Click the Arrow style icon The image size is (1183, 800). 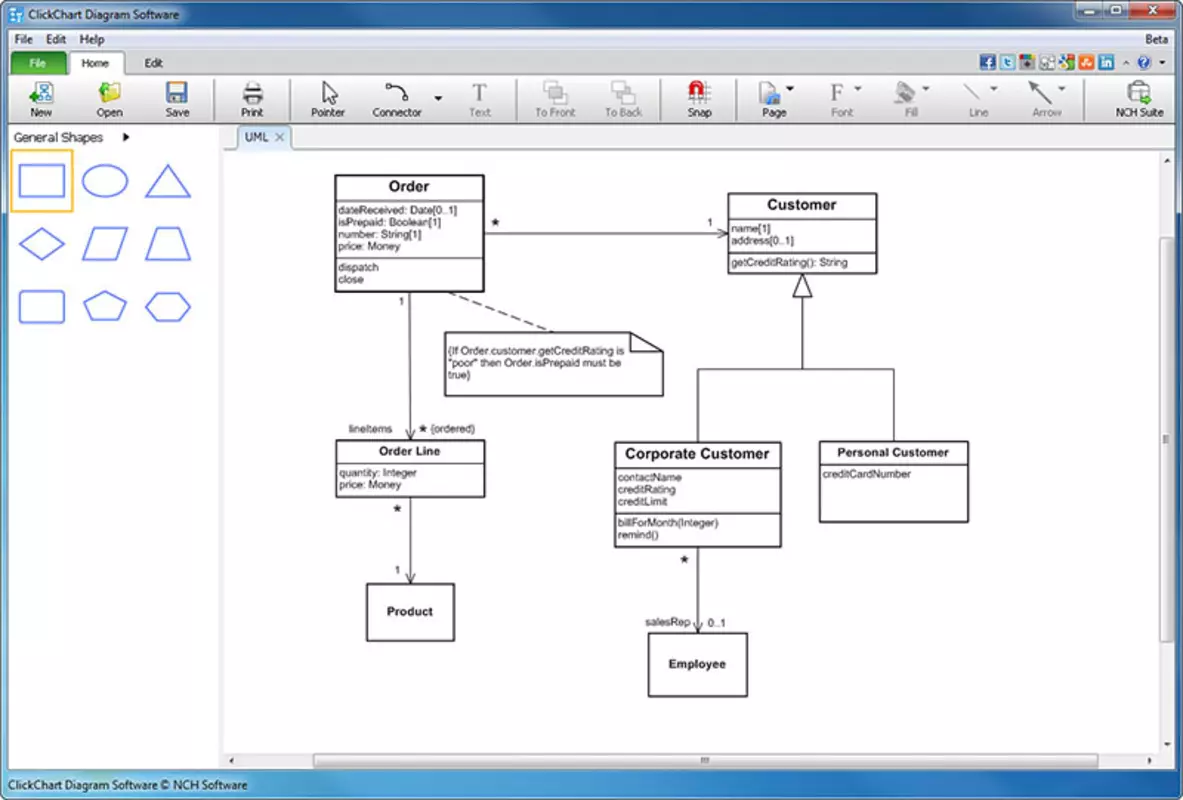tap(1045, 100)
